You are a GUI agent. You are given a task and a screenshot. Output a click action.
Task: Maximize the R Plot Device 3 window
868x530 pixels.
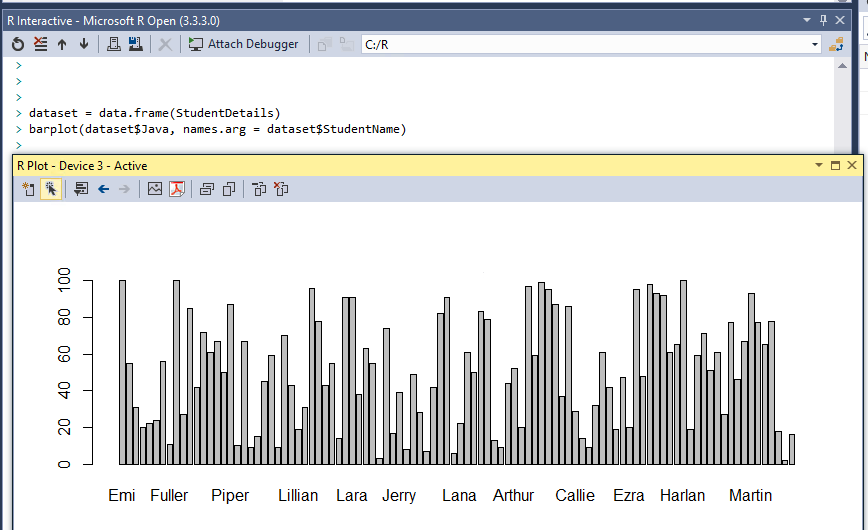(x=835, y=166)
